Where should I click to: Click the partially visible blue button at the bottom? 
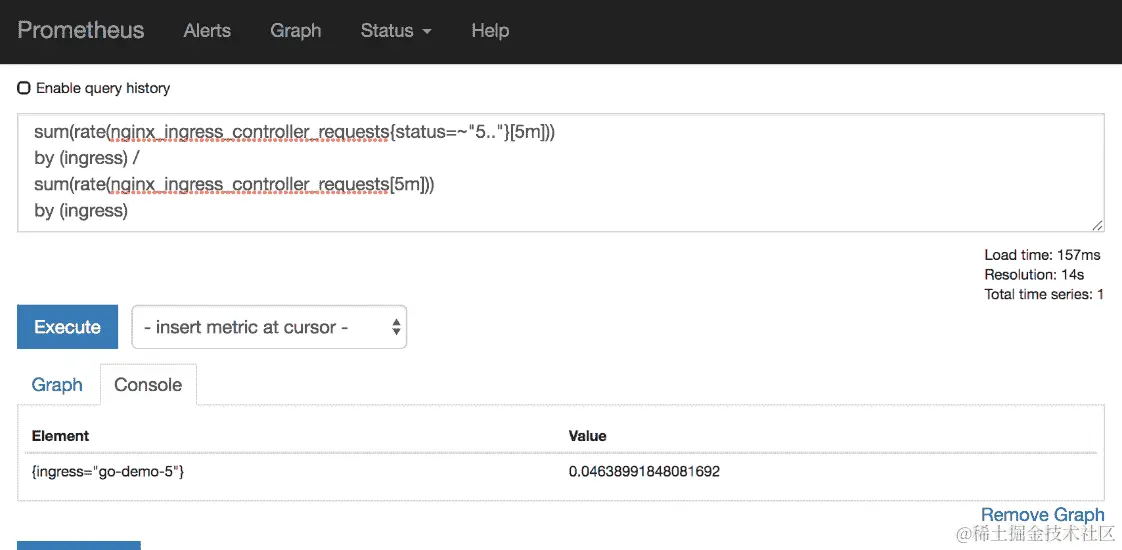point(79,545)
